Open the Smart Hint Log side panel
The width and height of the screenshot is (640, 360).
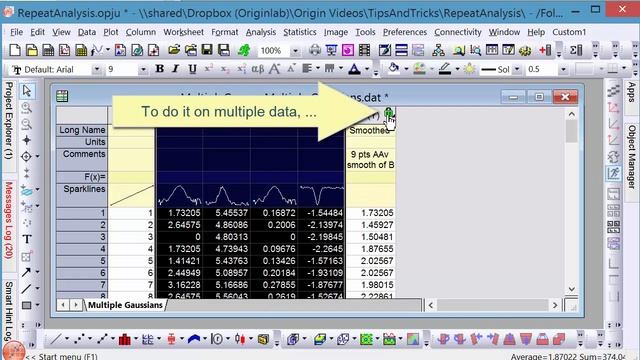[x=8, y=312]
